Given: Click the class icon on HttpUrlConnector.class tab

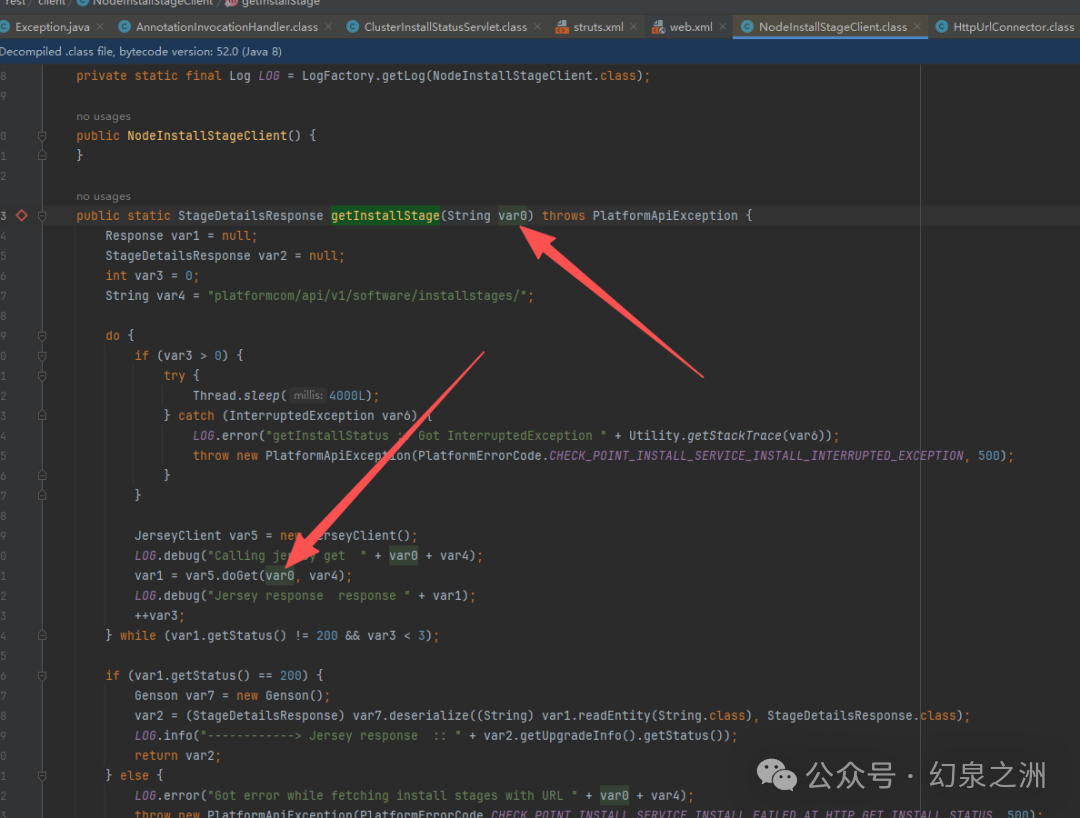Looking at the screenshot, I should tap(942, 27).
